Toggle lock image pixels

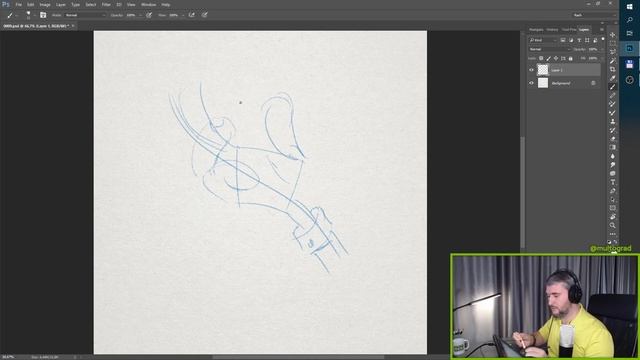549,58
